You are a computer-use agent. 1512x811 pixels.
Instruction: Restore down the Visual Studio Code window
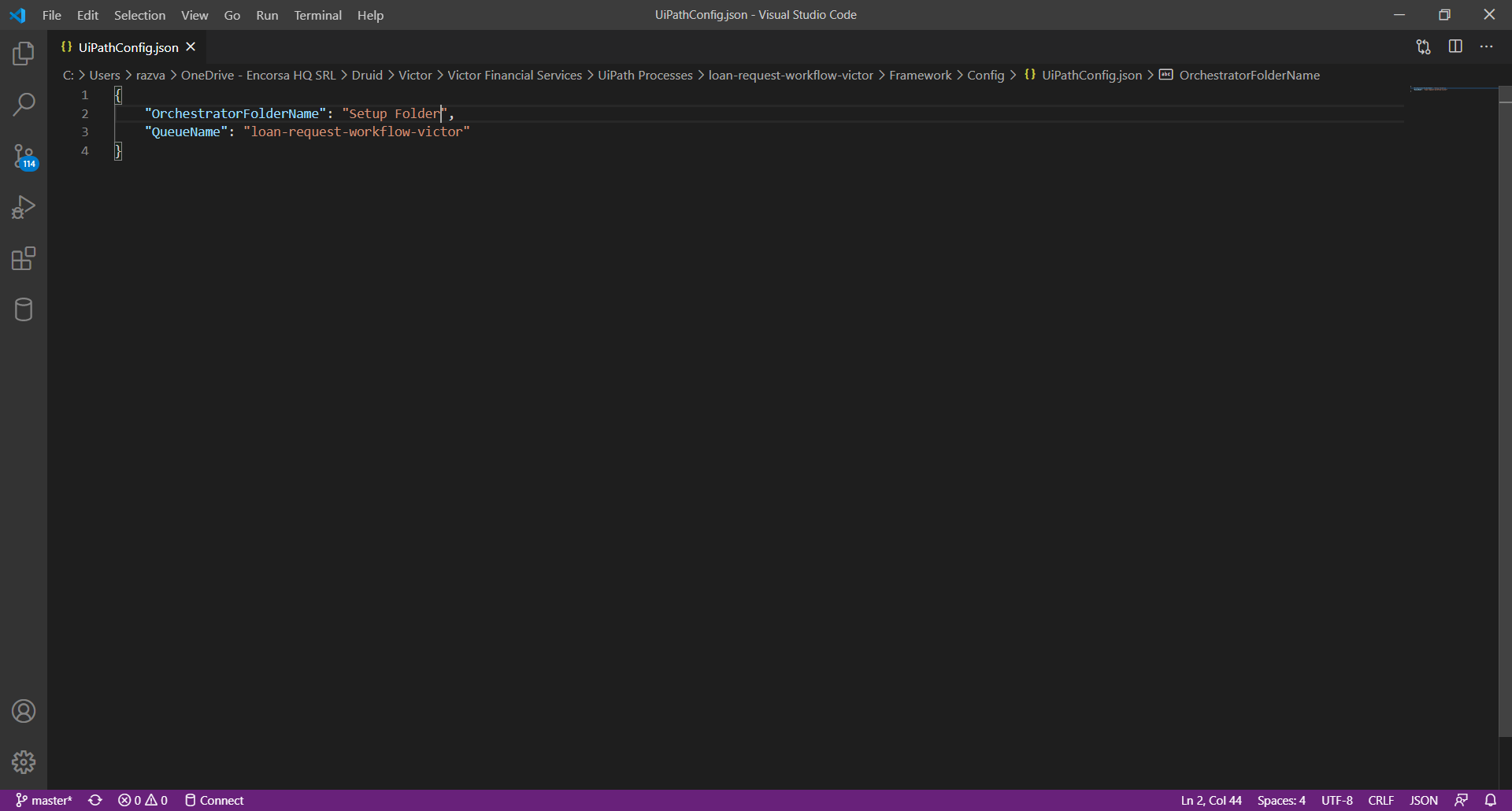pyautogui.click(x=1444, y=15)
